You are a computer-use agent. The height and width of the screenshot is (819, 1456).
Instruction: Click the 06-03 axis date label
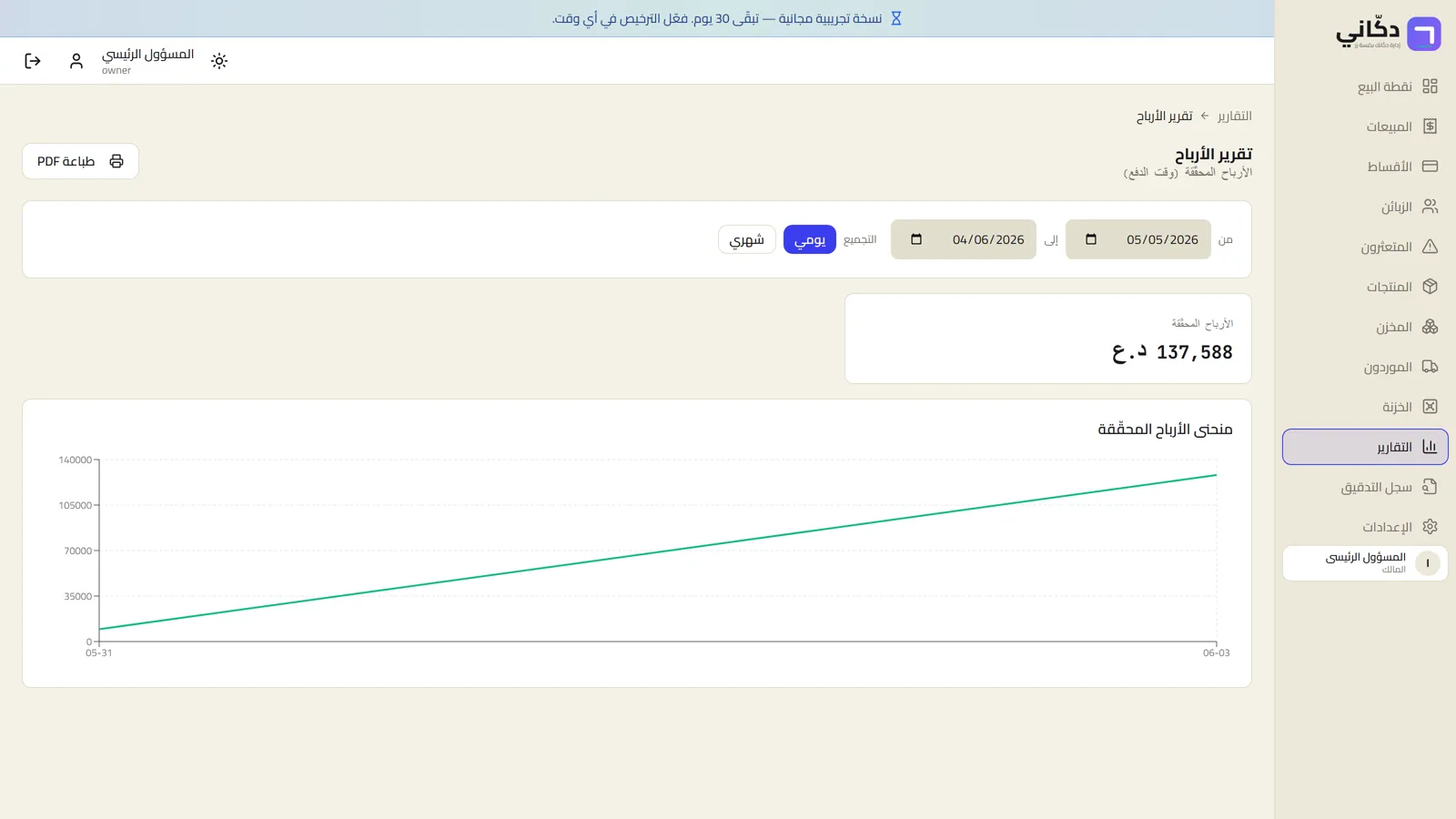(x=1216, y=652)
